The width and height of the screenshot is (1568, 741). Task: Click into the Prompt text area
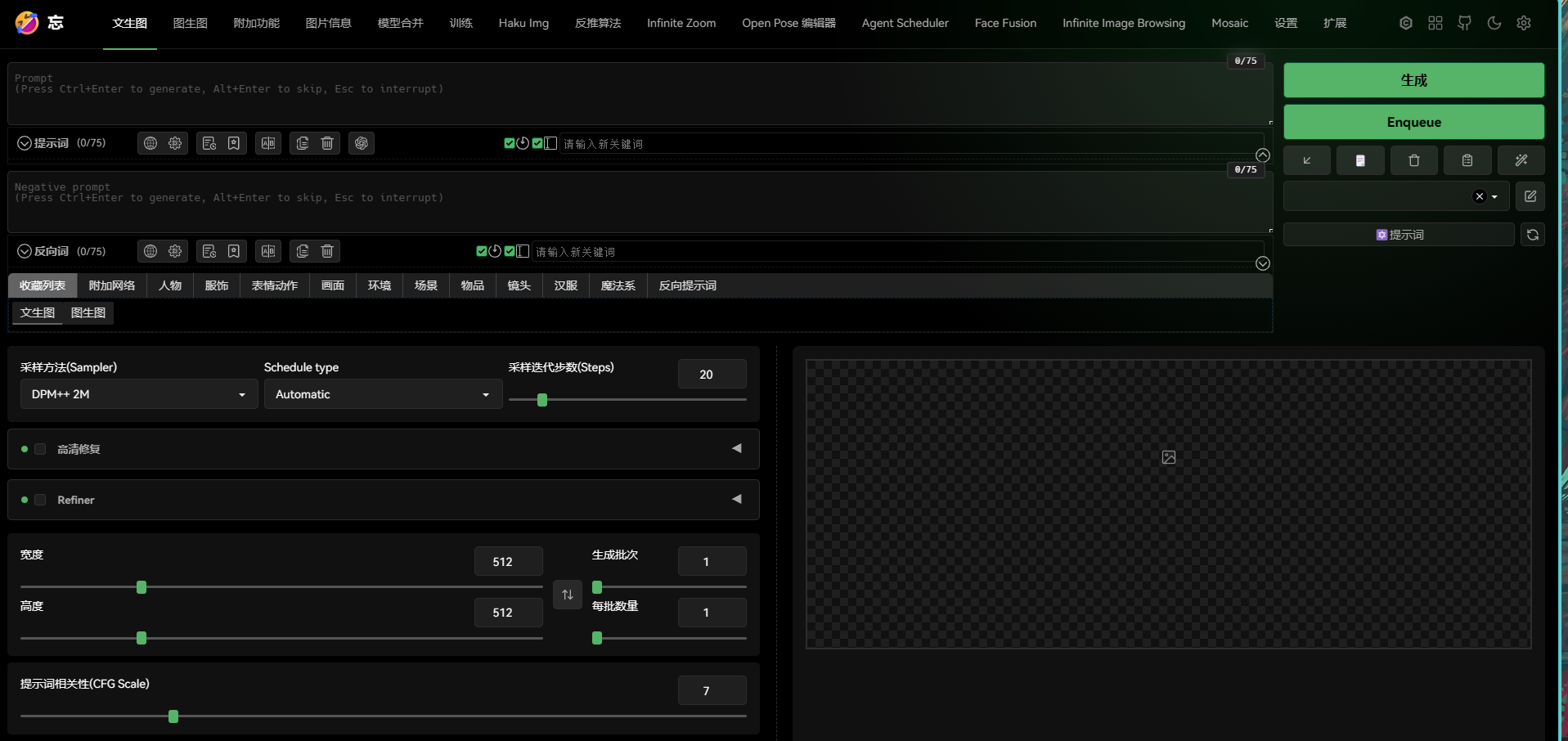(640, 94)
